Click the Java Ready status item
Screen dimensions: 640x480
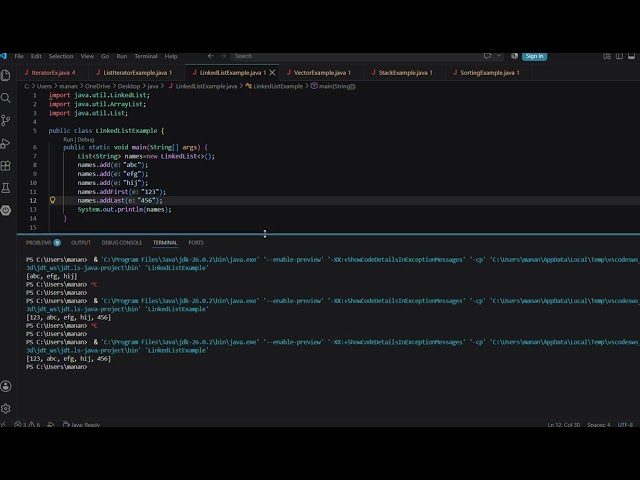coord(82,424)
